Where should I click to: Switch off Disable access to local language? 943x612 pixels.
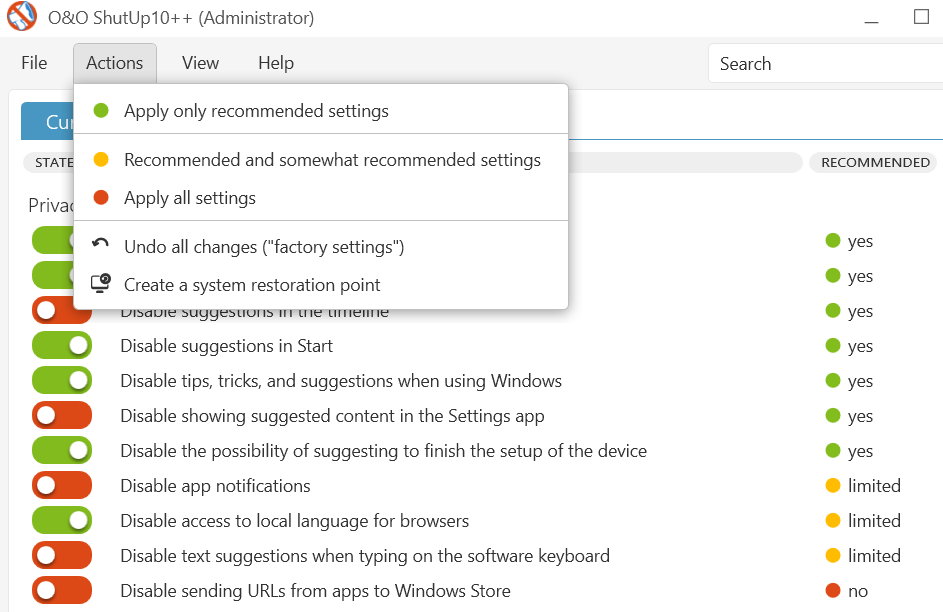(62, 520)
